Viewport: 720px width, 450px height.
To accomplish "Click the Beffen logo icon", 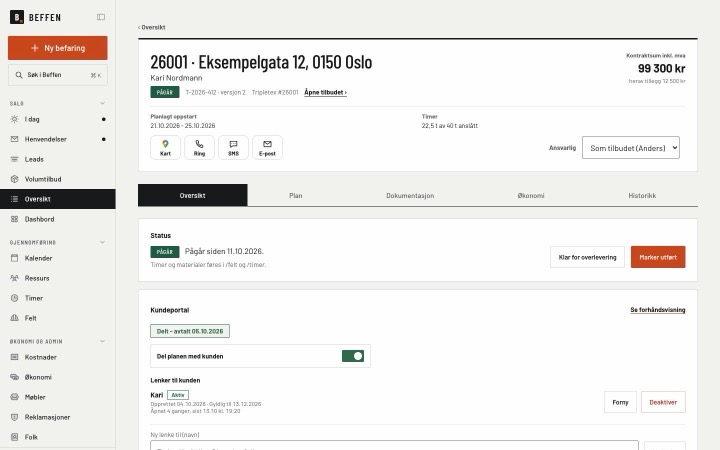I will click(17, 17).
